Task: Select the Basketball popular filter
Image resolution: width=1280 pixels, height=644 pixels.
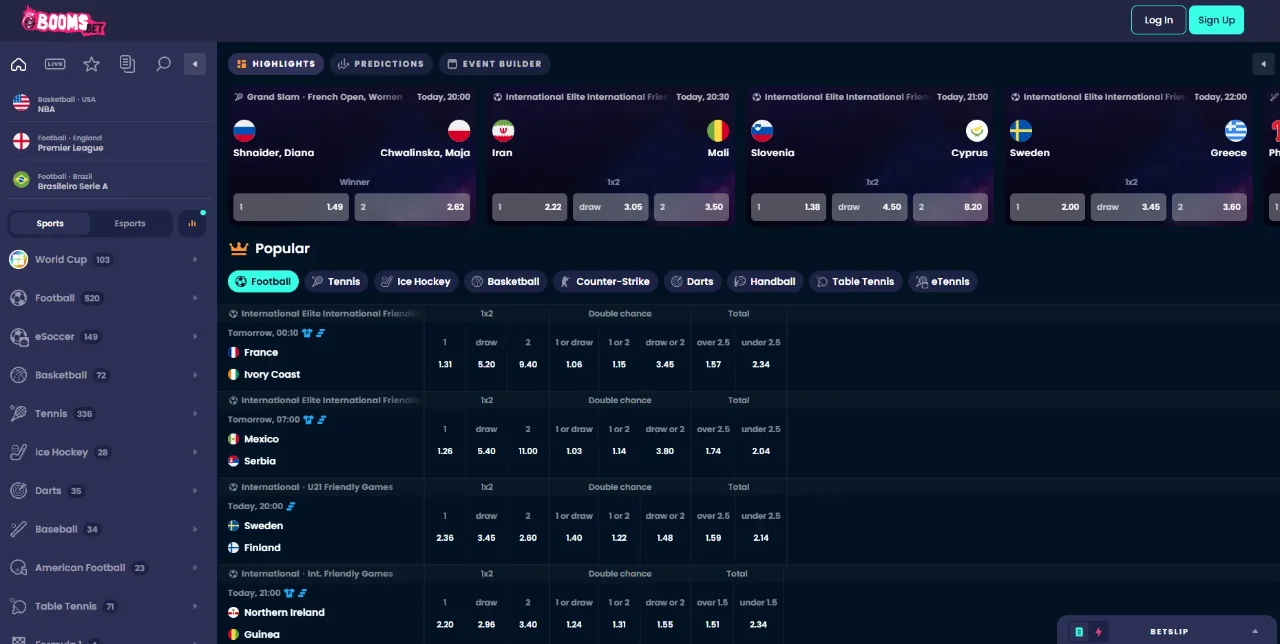Action: pos(506,282)
